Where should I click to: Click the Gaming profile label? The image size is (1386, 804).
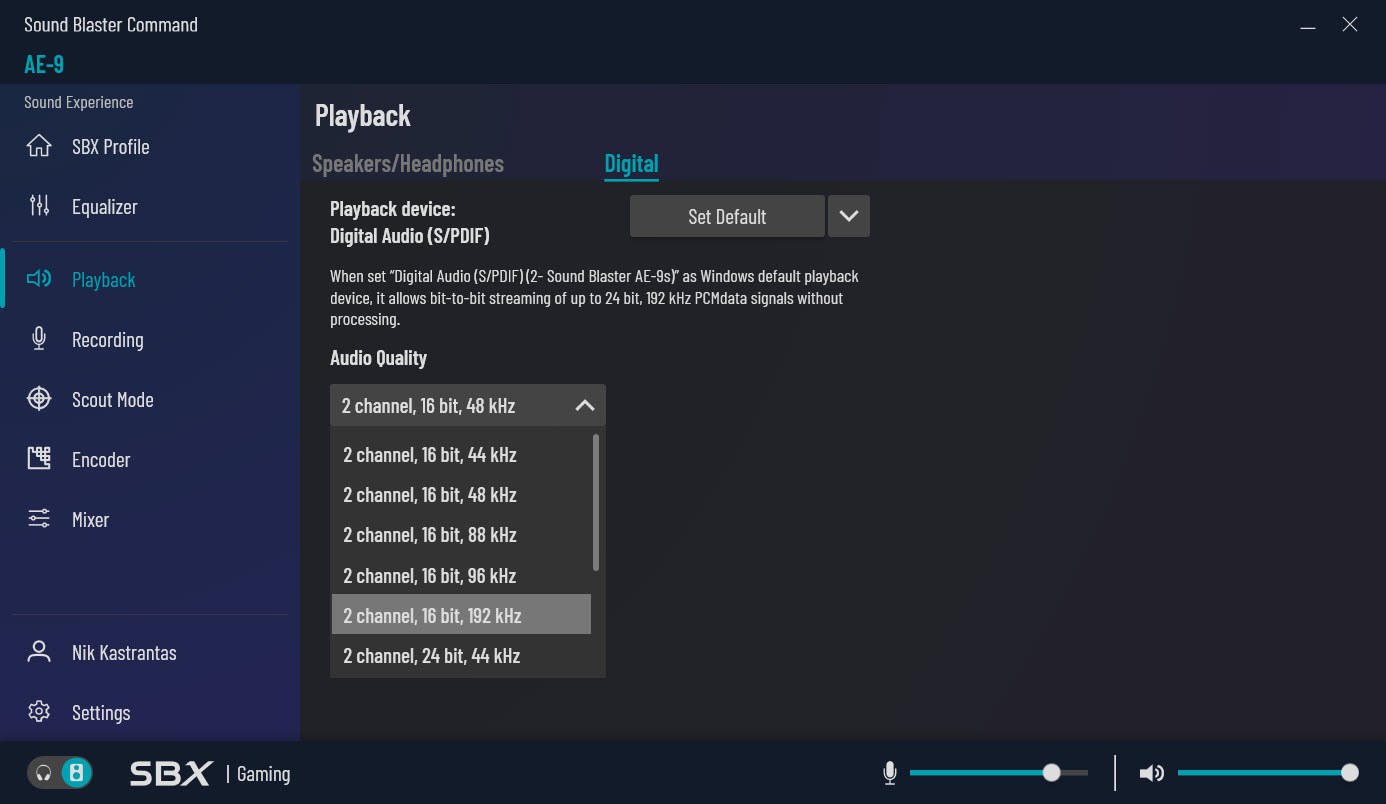click(x=263, y=774)
